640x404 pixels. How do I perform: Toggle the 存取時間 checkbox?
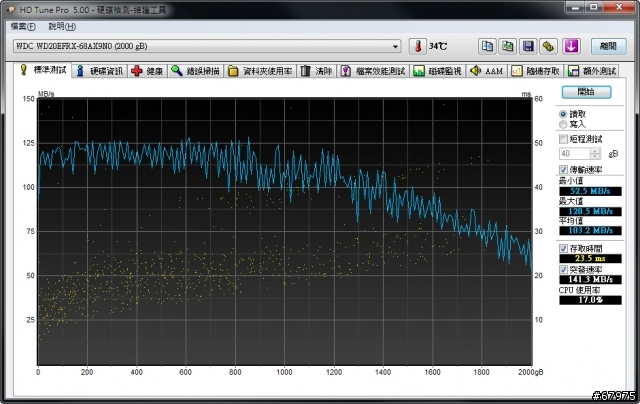(x=563, y=248)
